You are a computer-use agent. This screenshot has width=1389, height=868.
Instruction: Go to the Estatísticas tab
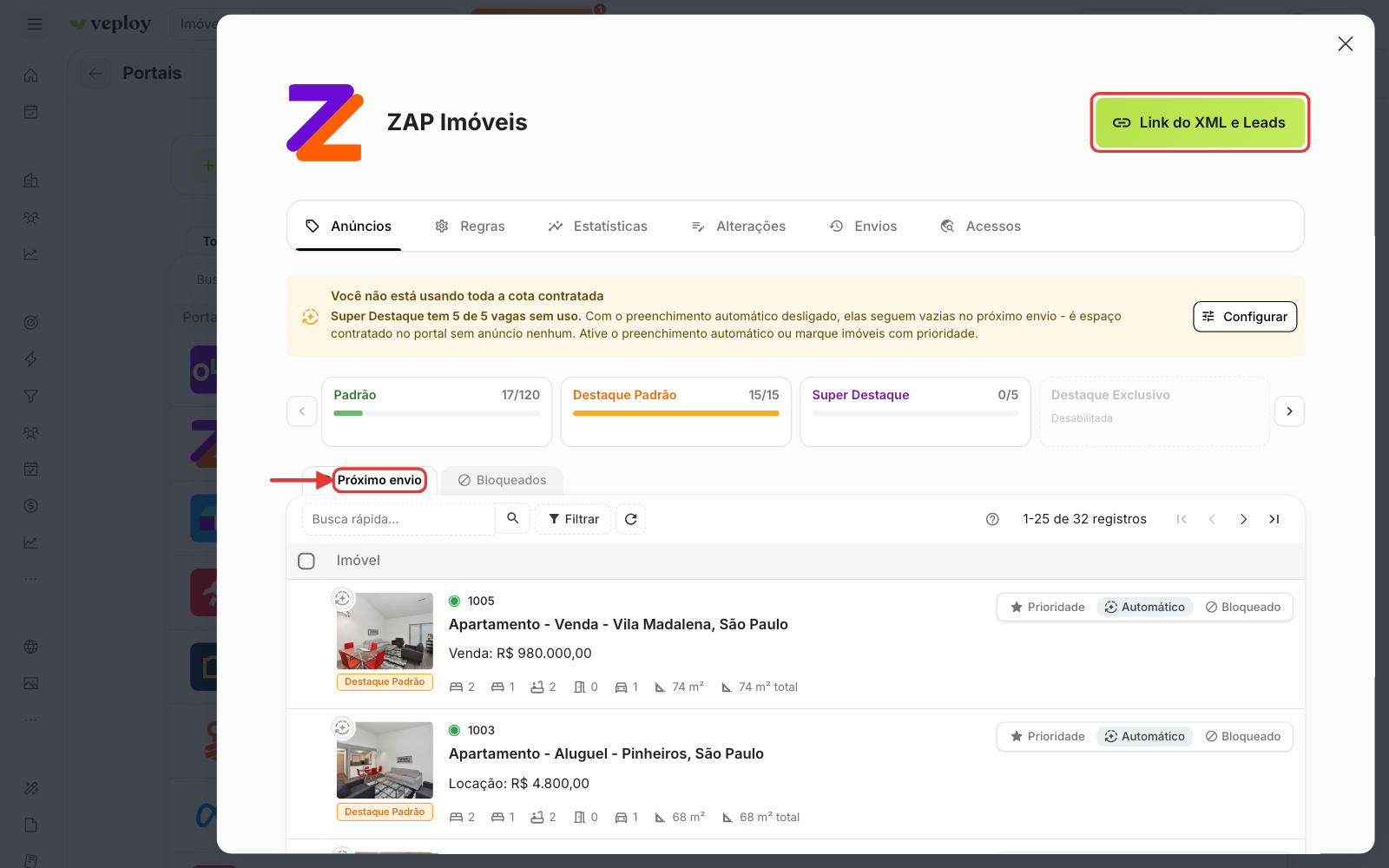[598, 226]
